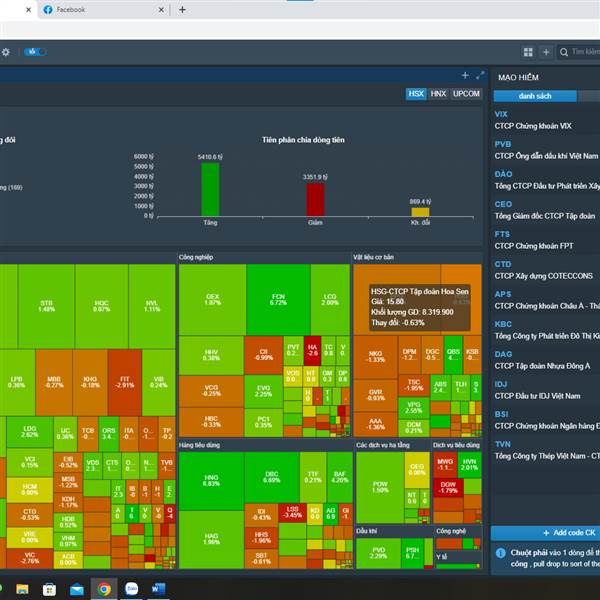Select IDJ in the watchlist
The width and height of the screenshot is (600, 600).
tap(547, 390)
